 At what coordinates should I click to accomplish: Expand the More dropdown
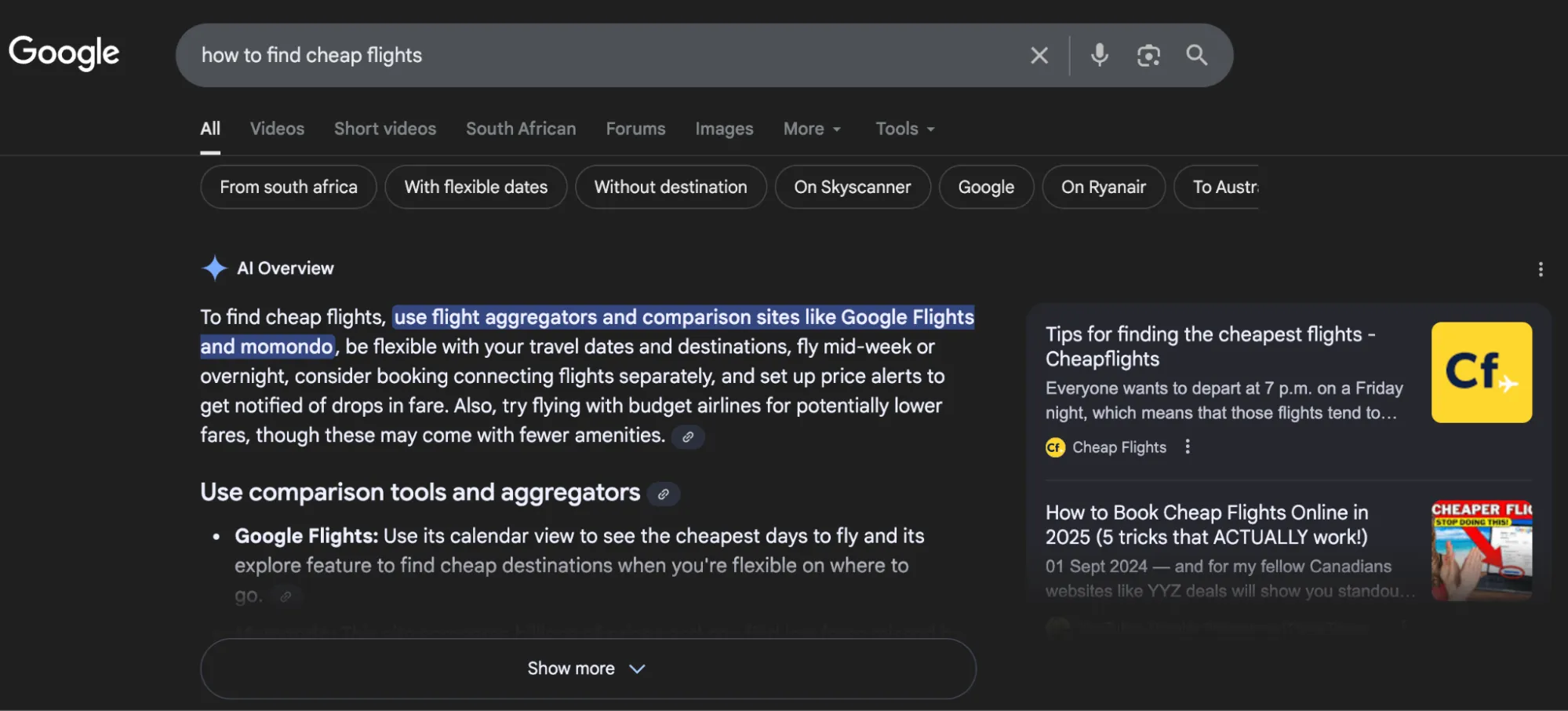coord(812,129)
